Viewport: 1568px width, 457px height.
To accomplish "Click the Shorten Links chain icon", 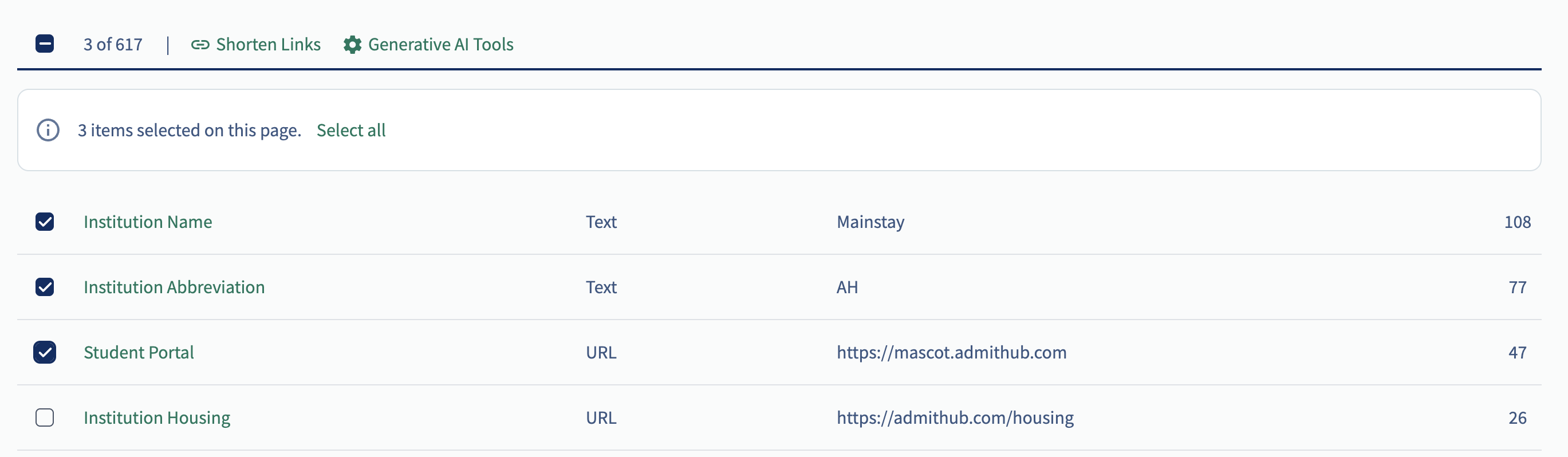I will pos(200,45).
